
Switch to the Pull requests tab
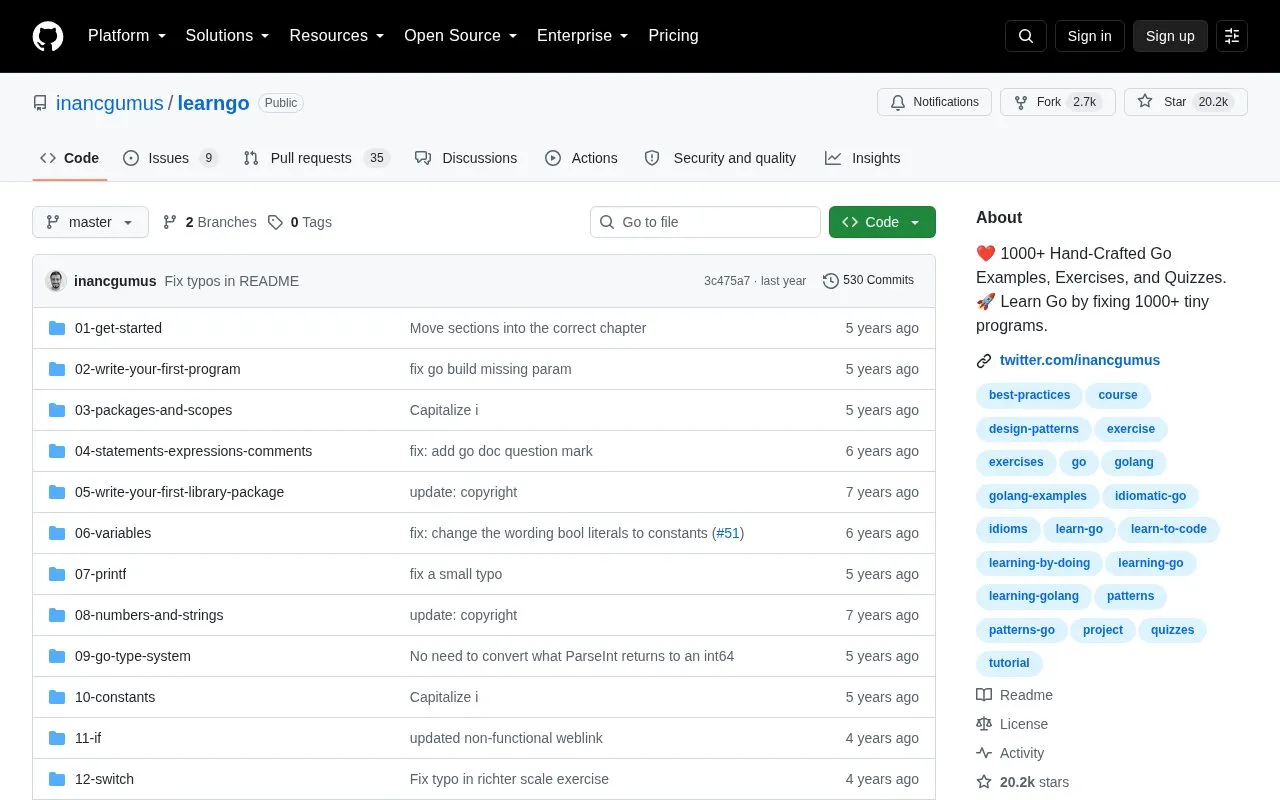pyautogui.click(x=316, y=158)
